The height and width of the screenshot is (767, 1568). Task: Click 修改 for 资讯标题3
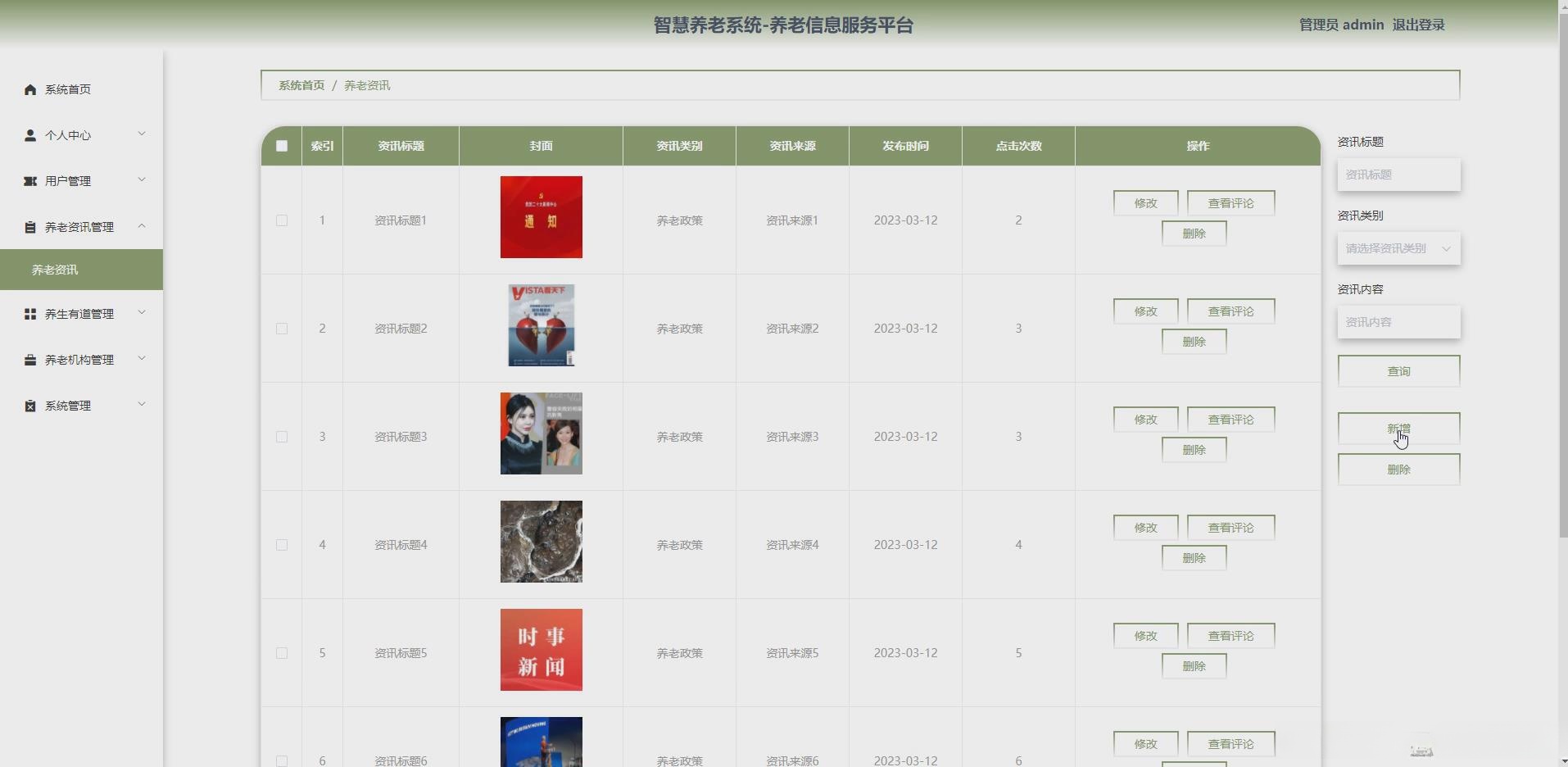click(x=1145, y=420)
